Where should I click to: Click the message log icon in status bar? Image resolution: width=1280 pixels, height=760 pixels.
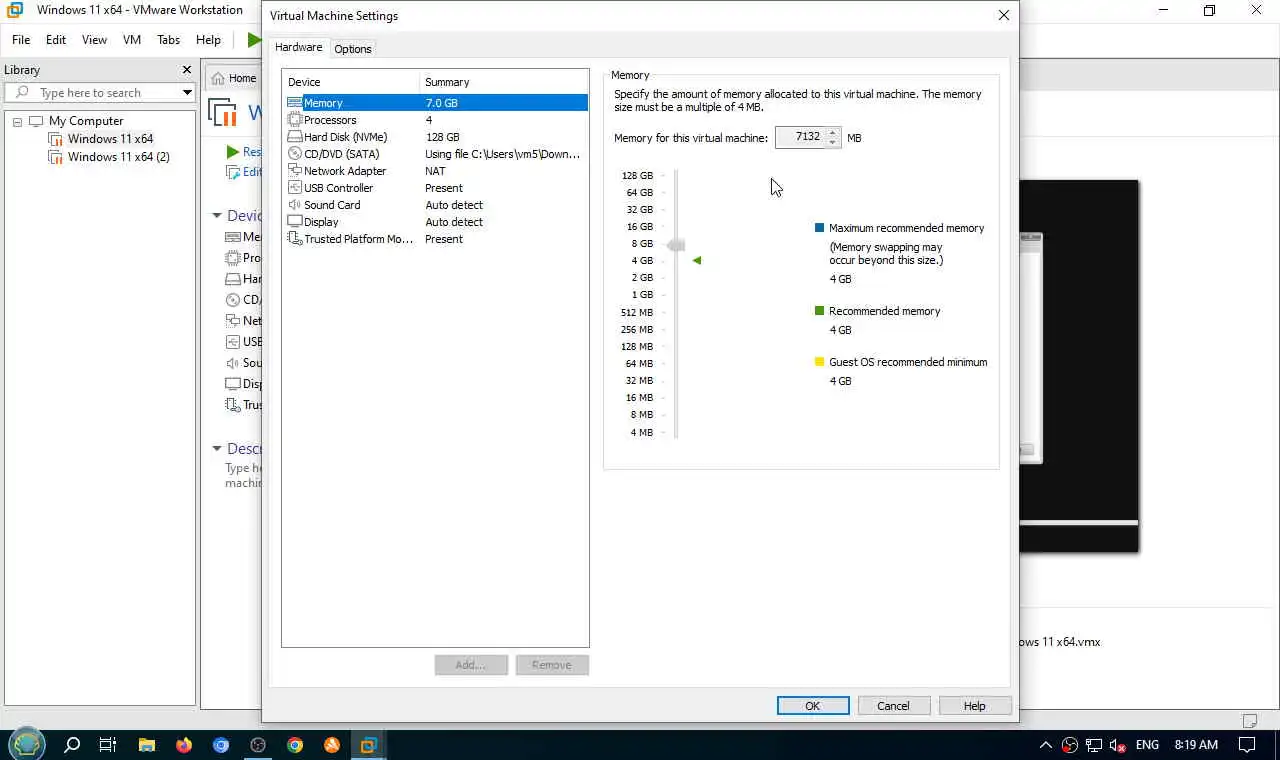(x=1249, y=721)
